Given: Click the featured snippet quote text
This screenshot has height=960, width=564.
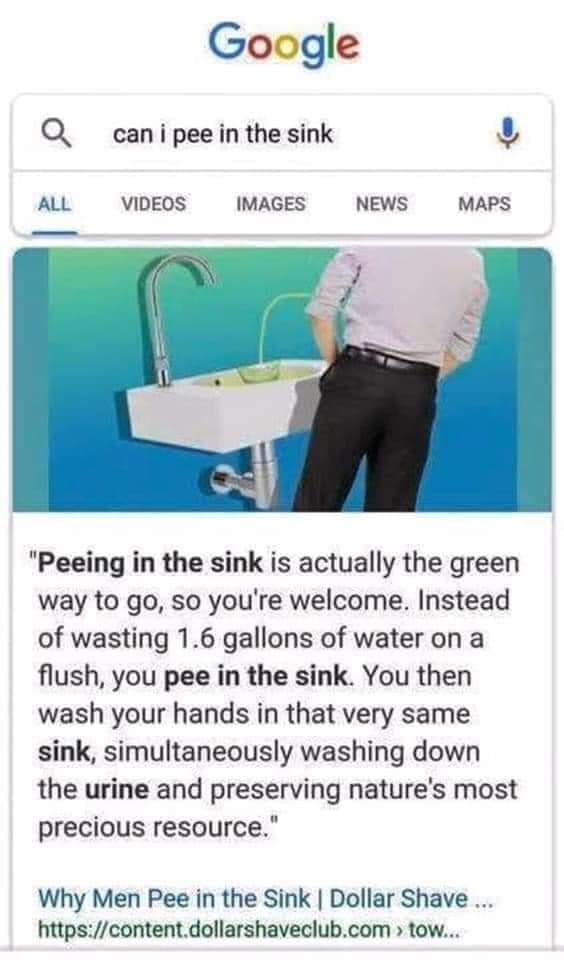Looking at the screenshot, I should [x=279, y=695].
